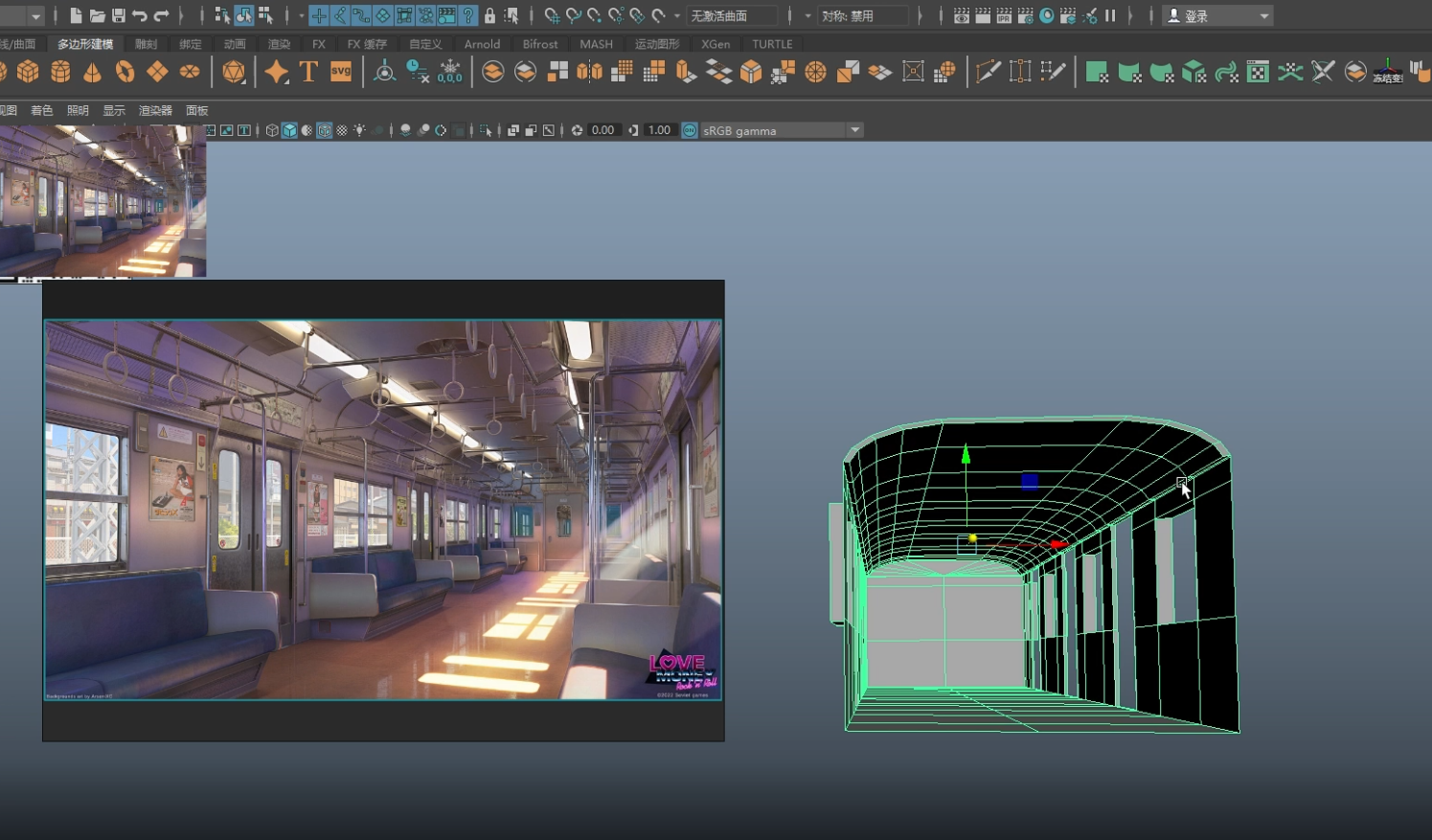Mirror the mesh with the shelf icon
Screen dimensions: 1432x840
pyautogui.click(x=589, y=72)
